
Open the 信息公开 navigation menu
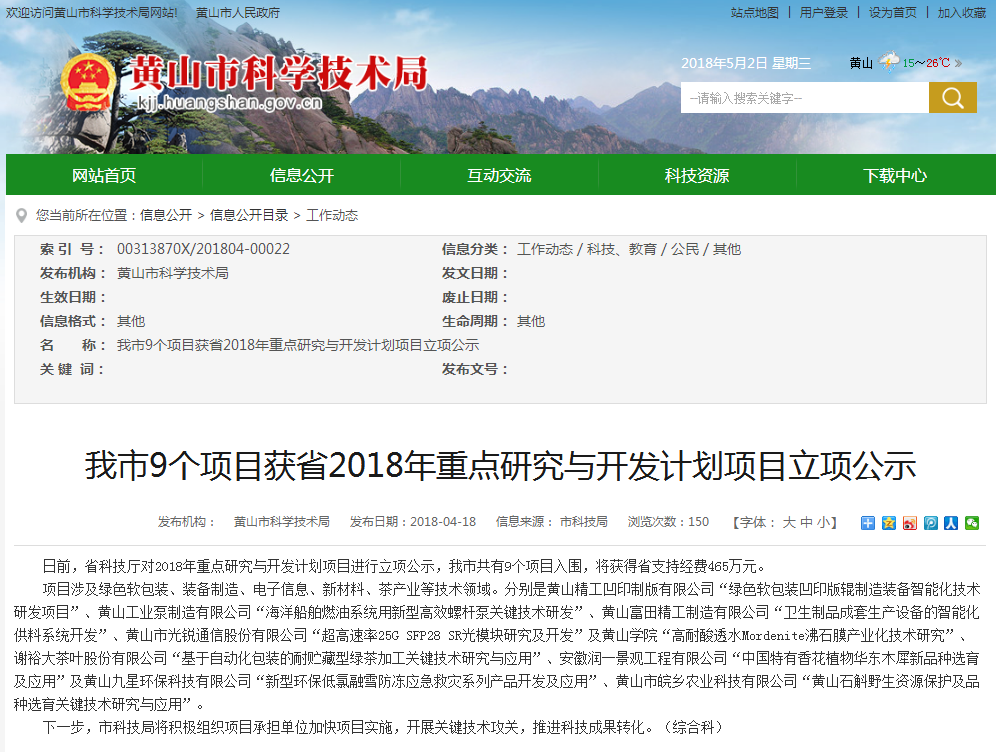pos(301,175)
